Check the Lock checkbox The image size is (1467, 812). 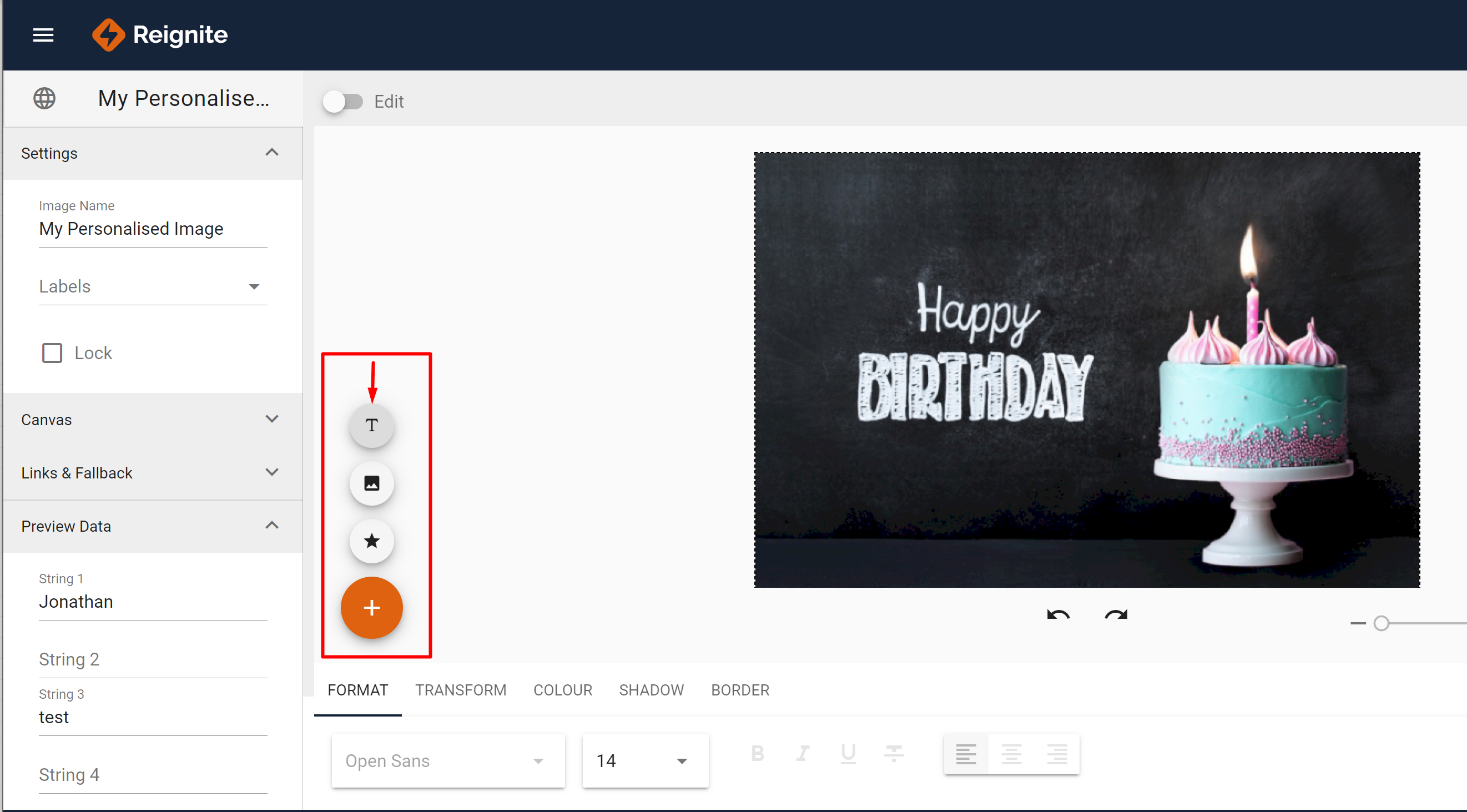pos(52,353)
